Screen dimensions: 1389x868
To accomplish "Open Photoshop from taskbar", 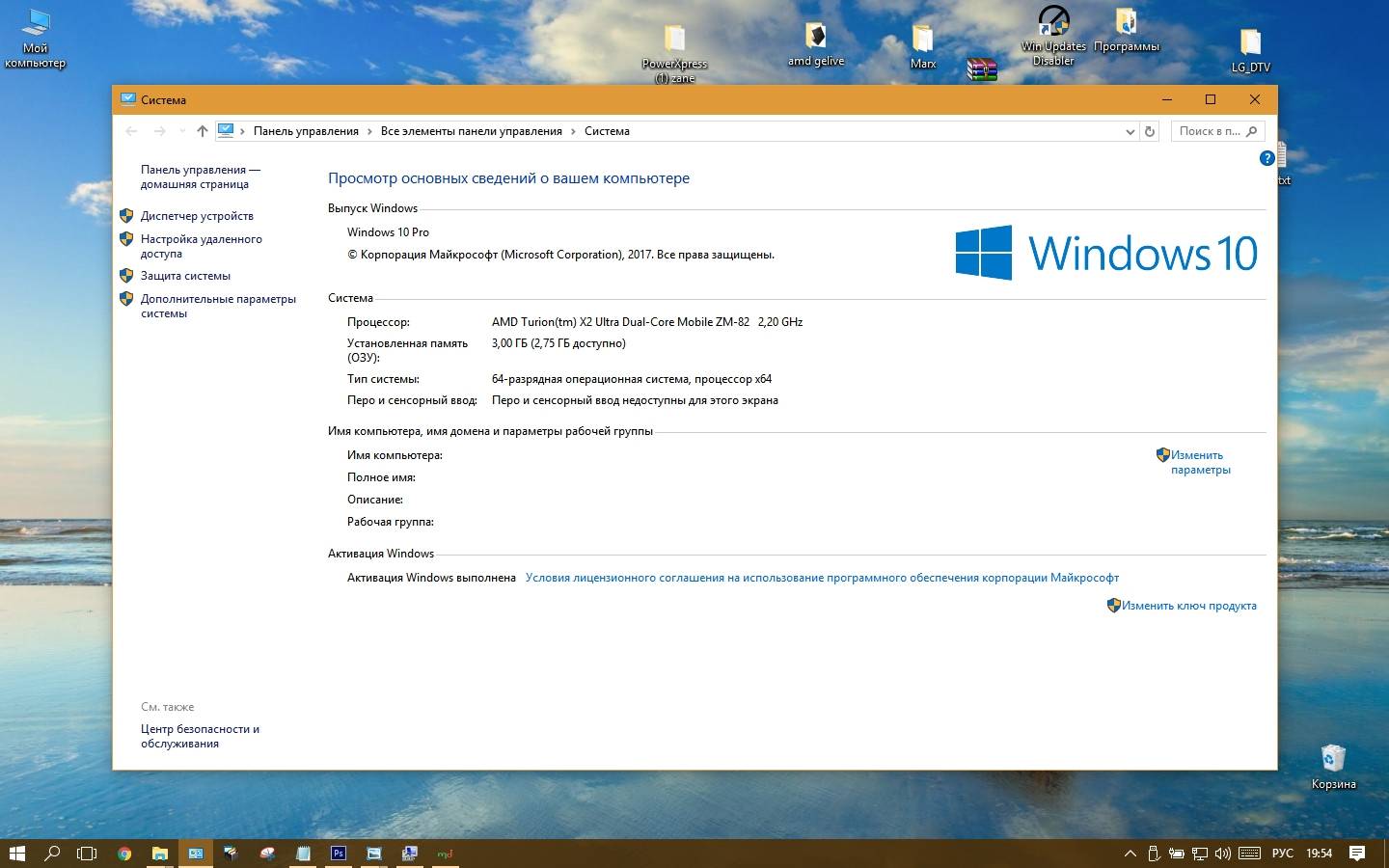I will coord(339,853).
